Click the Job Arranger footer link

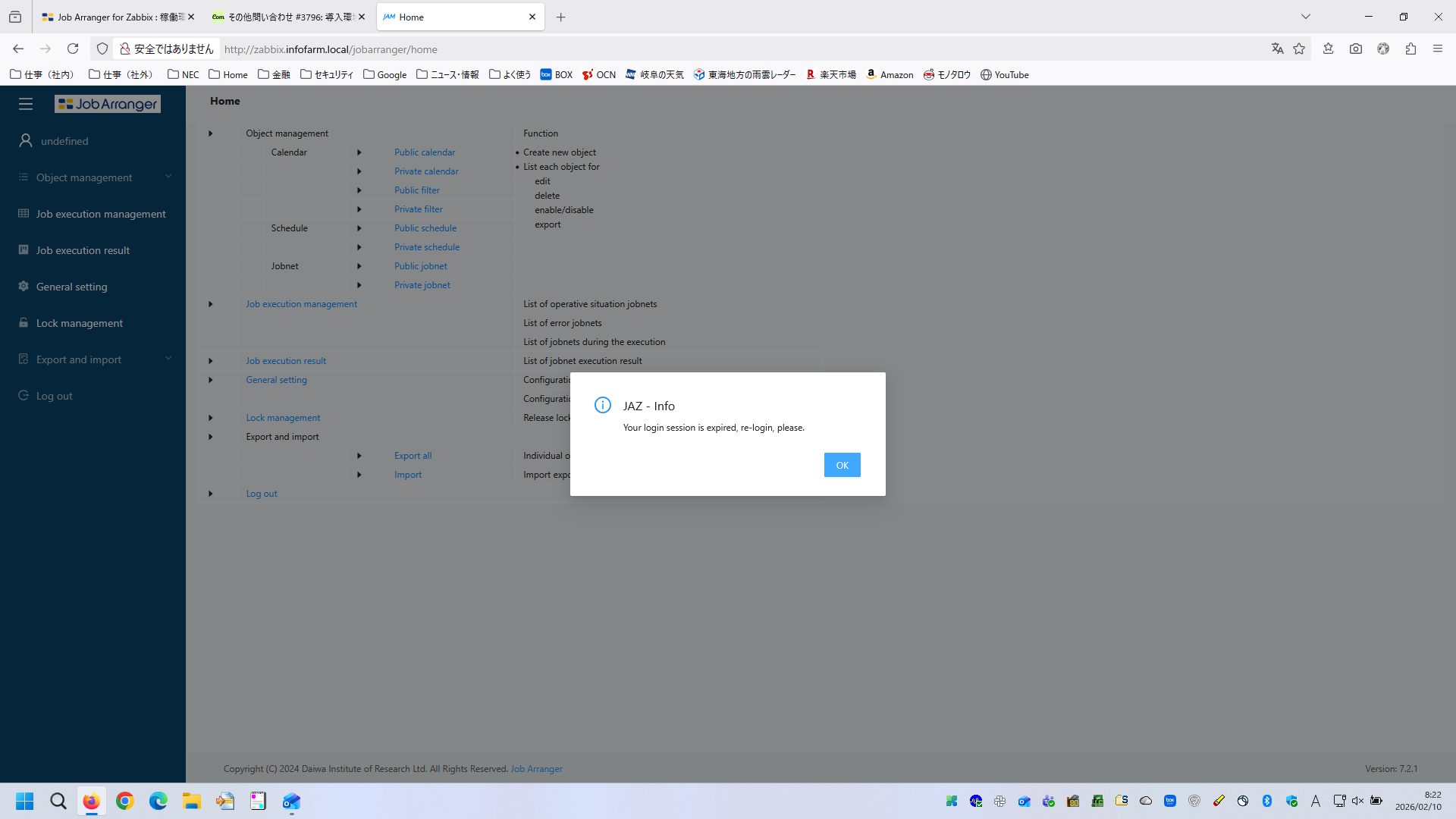tap(536, 769)
